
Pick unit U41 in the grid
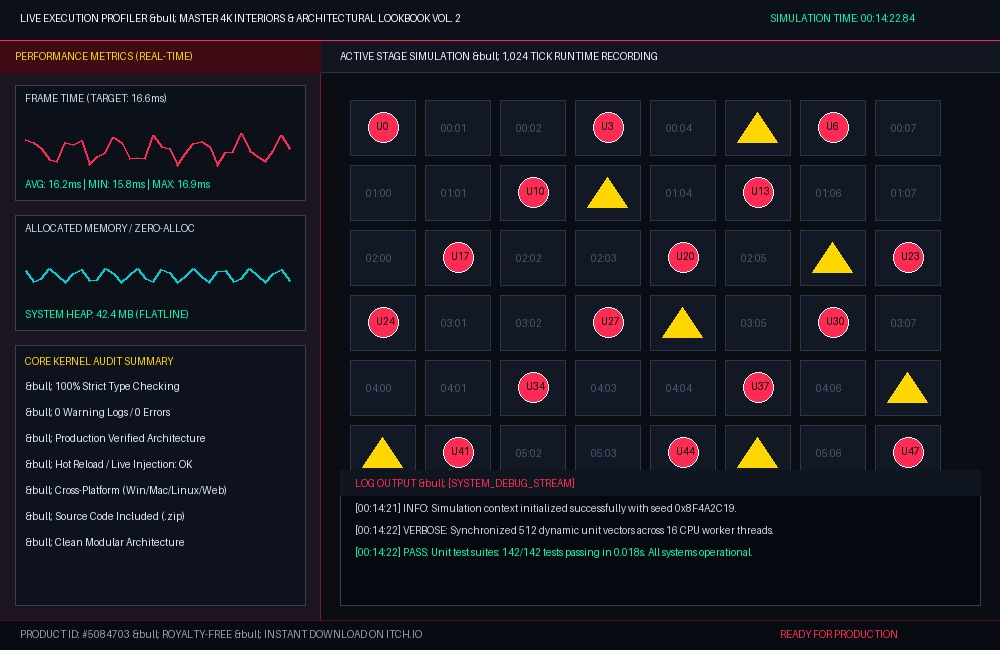tap(459, 452)
